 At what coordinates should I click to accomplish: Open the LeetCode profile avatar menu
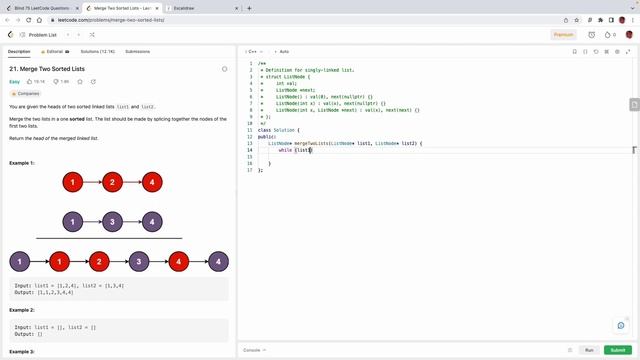(629, 35)
